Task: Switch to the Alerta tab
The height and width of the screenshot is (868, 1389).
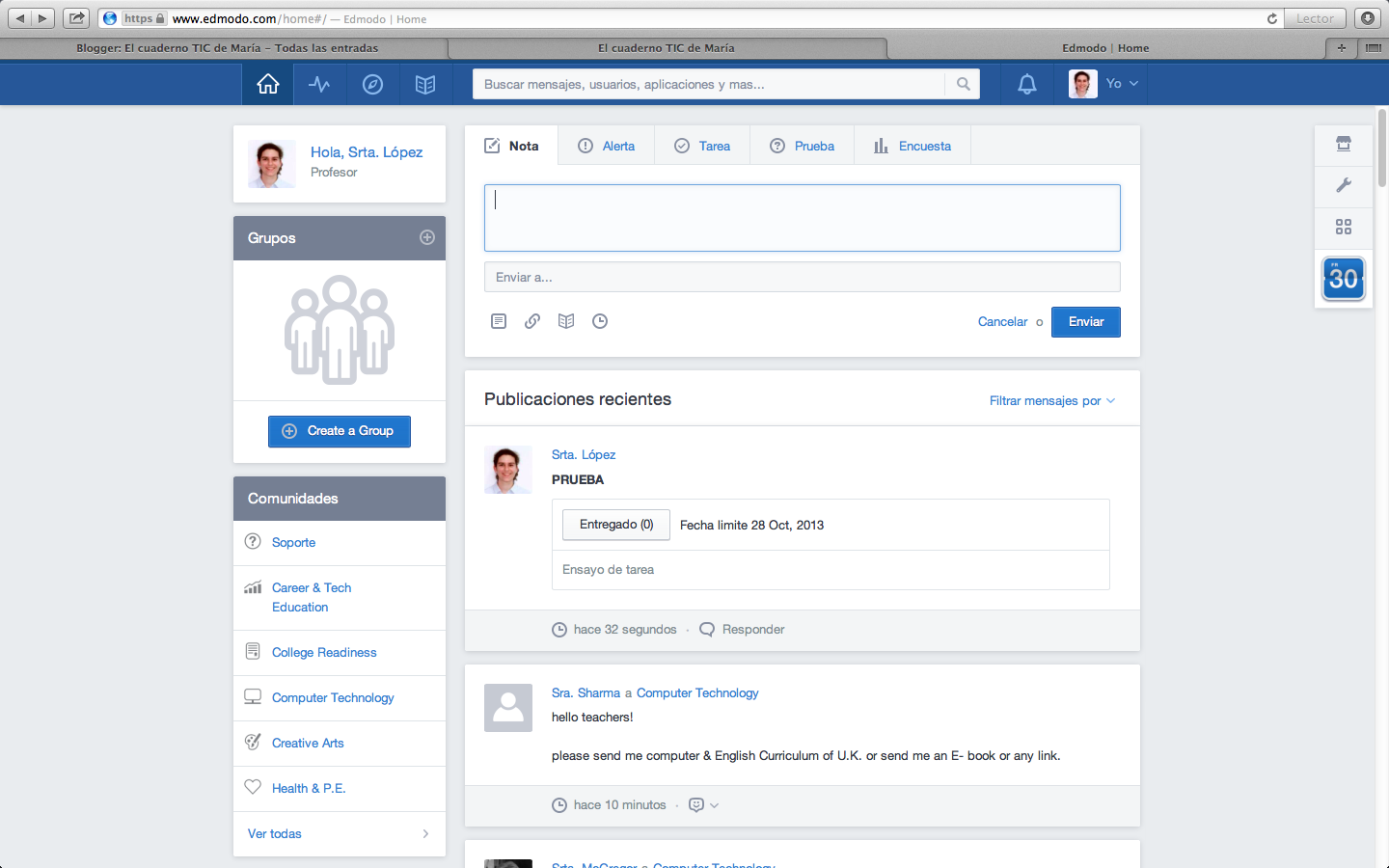Action: pos(607,146)
